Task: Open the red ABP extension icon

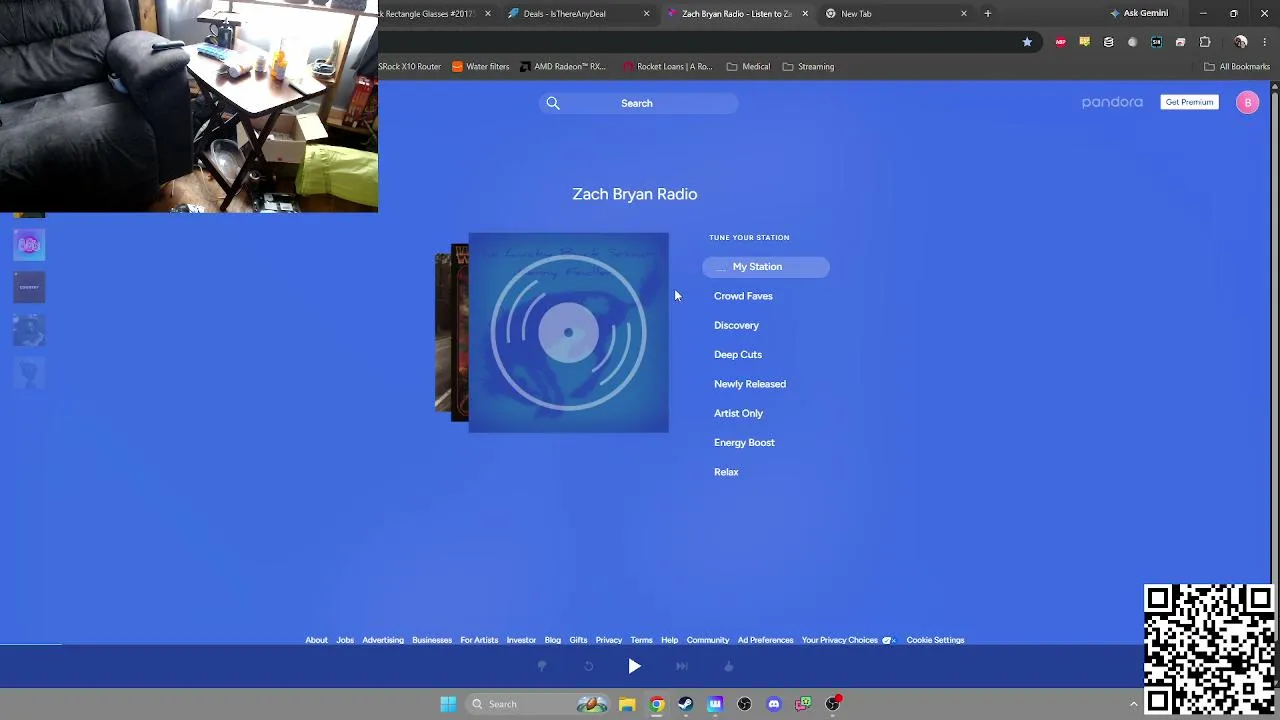Action: (1060, 42)
